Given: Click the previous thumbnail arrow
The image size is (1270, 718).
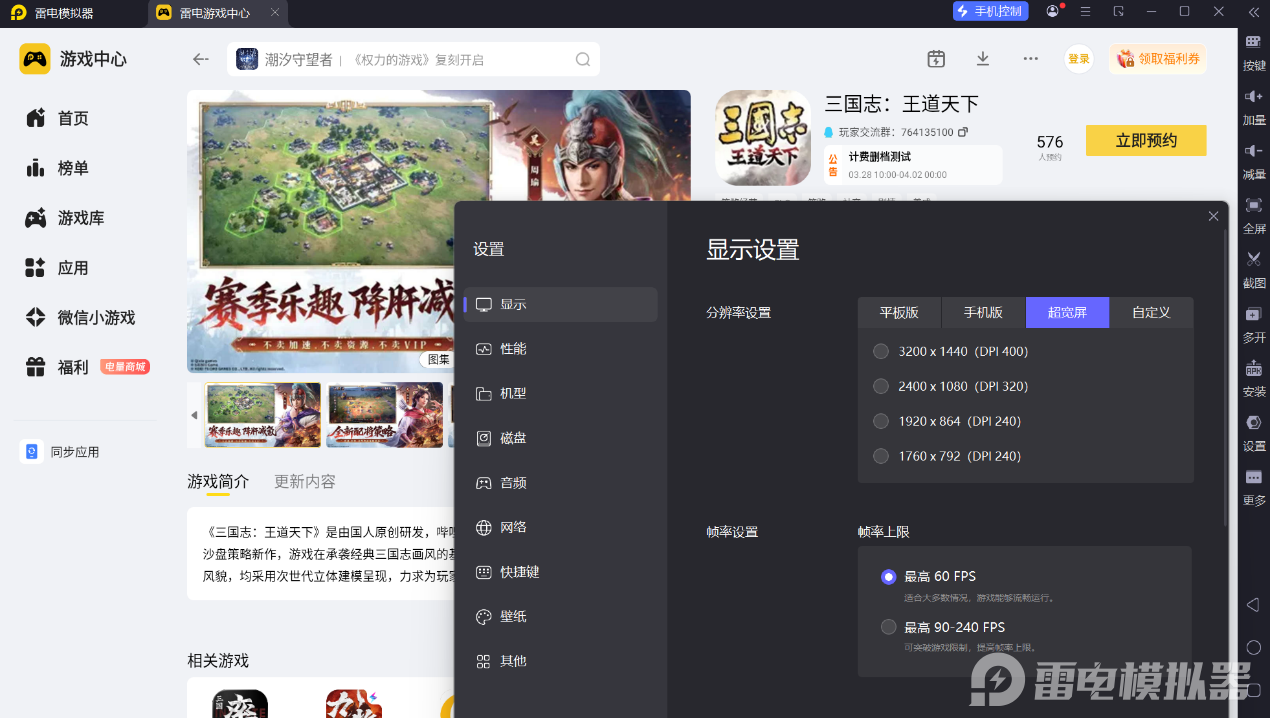Looking at the screenshot, I should pos(194,415).
